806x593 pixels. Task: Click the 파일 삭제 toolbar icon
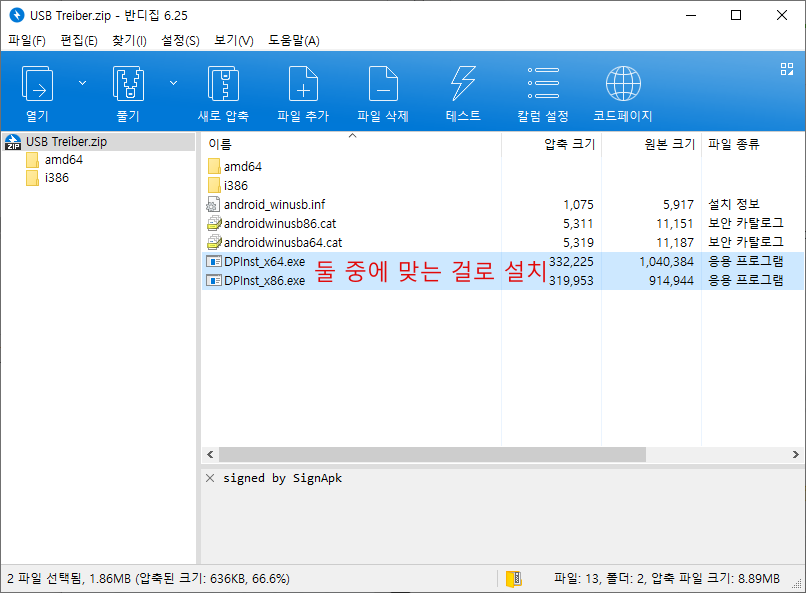click(383, 83)
